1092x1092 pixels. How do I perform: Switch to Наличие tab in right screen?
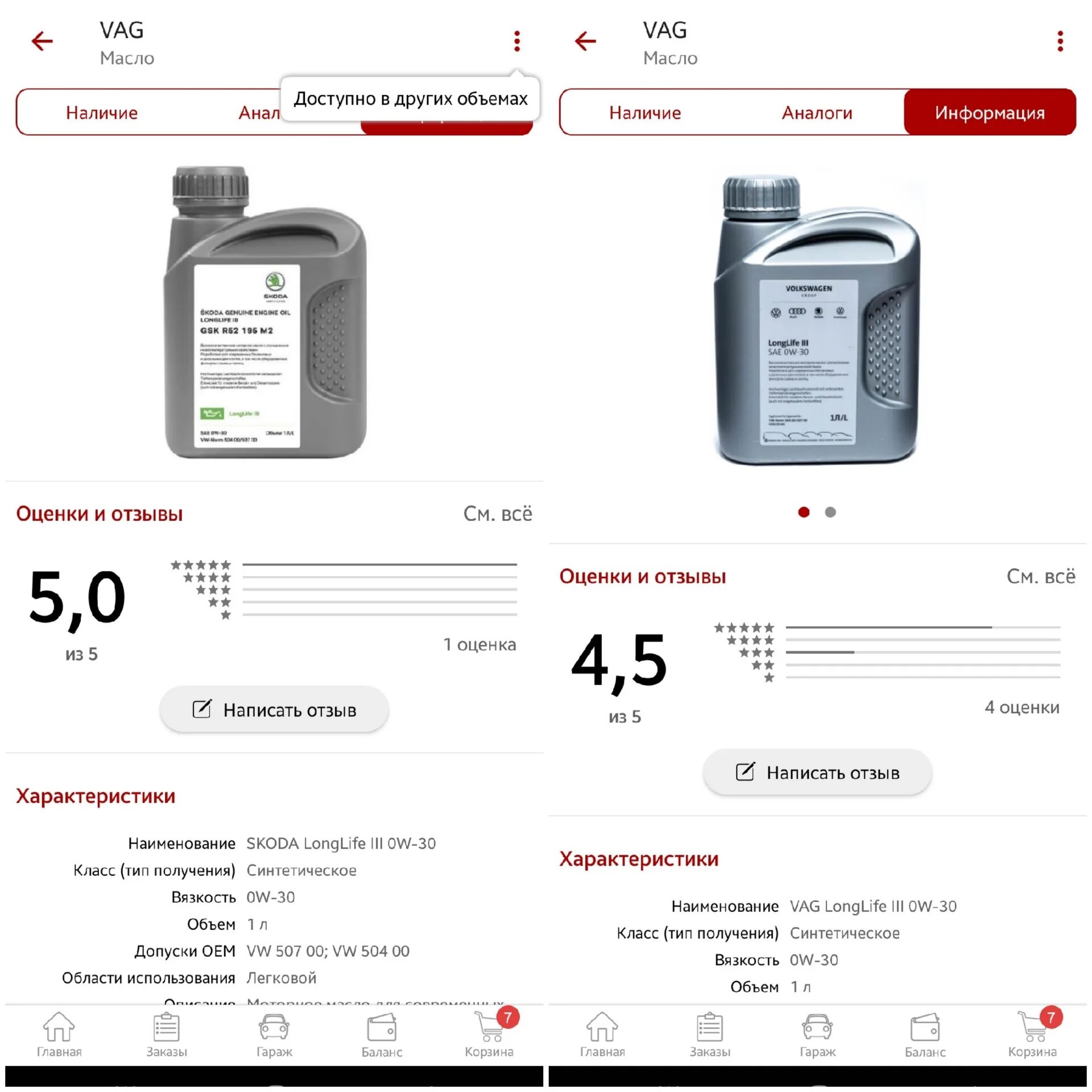645,113
